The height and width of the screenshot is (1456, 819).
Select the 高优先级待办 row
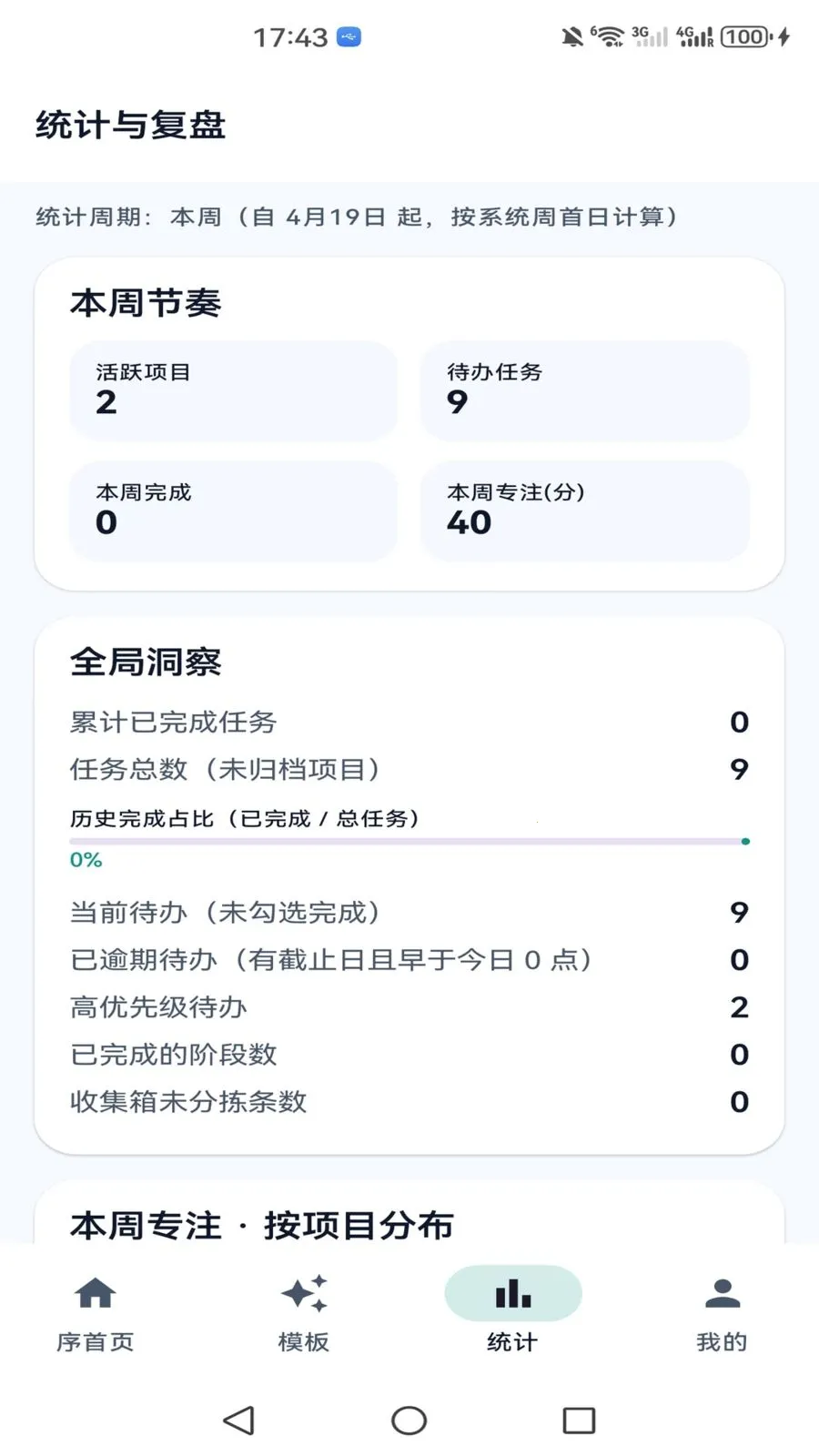click(x=409, y=1007)
